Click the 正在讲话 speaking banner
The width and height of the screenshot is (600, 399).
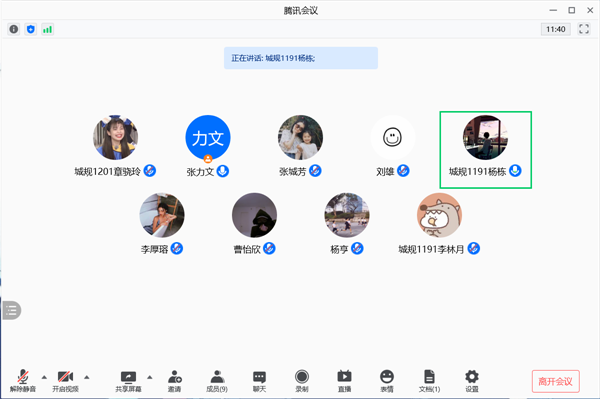301,58
